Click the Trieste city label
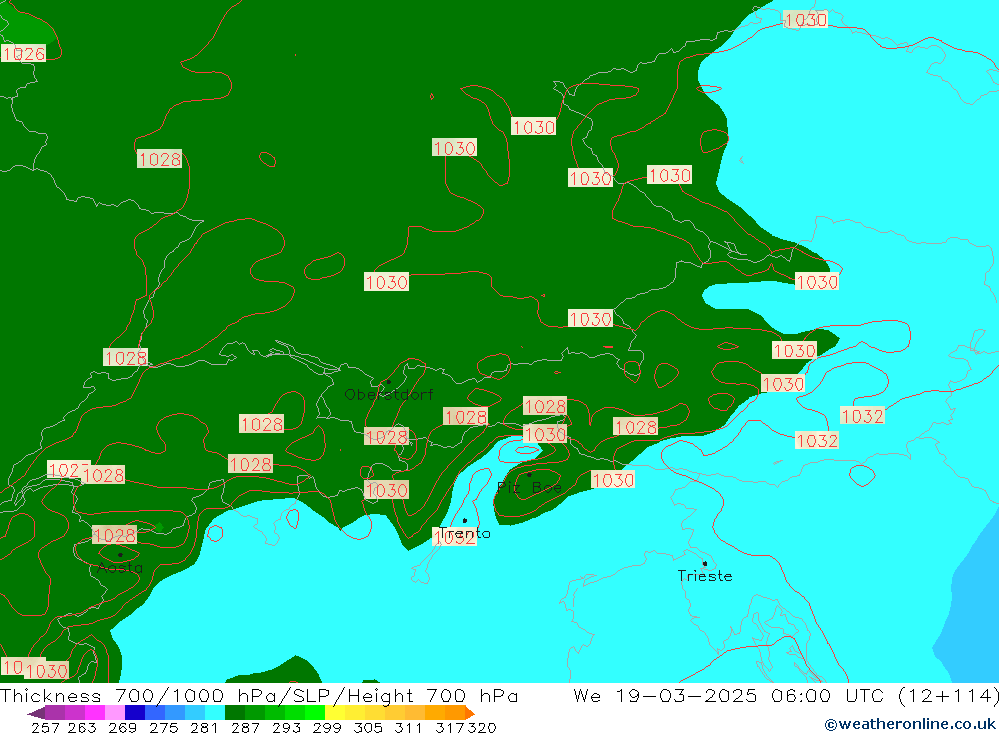Image resolution: width=1000 pixels, height=733 pixels. [x=705, y=576]
